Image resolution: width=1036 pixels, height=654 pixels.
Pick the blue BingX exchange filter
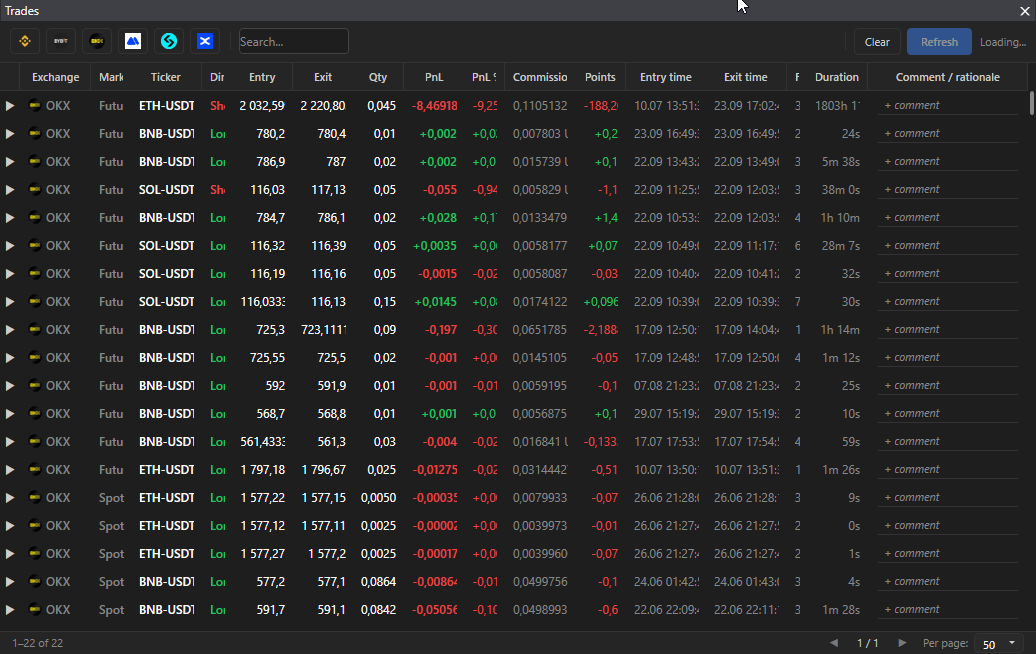(205, 42)
